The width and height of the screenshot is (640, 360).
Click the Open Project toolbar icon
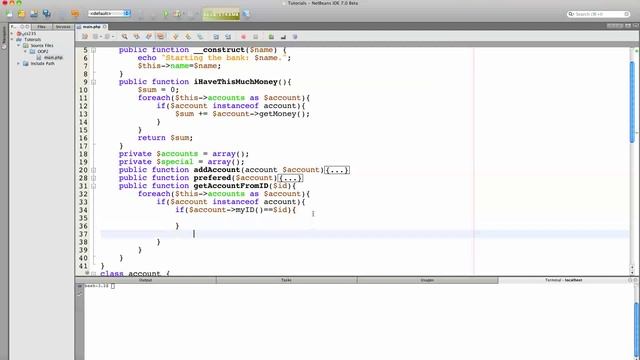coord(34,13)
